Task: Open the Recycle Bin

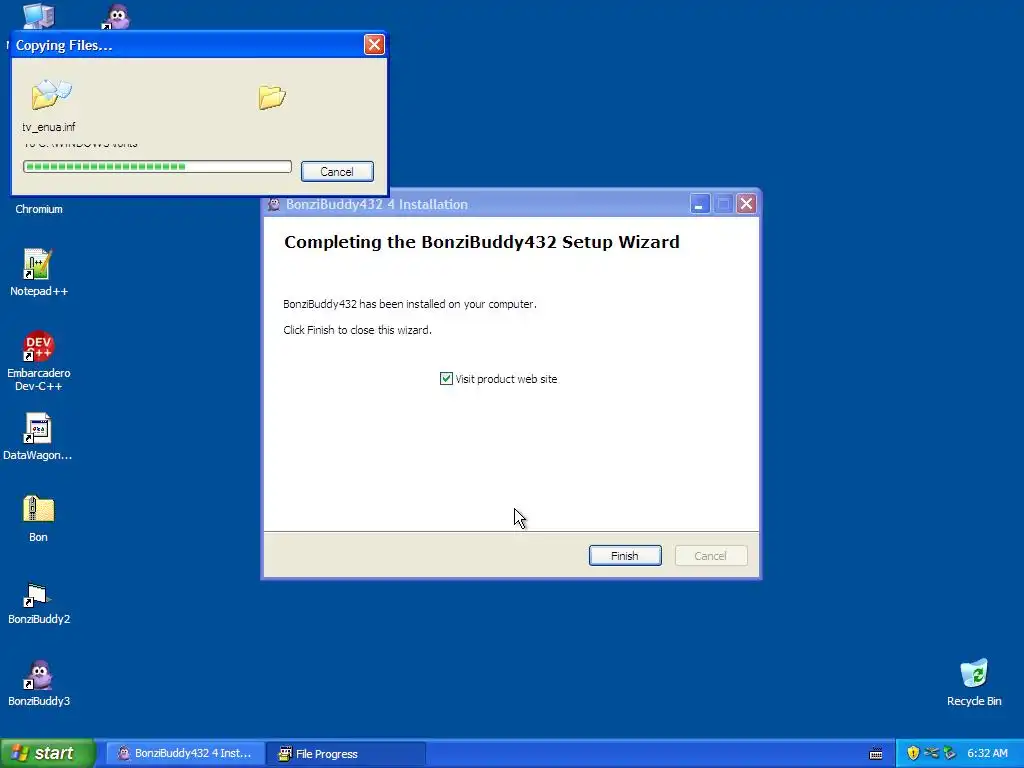Action: [974, 683]
